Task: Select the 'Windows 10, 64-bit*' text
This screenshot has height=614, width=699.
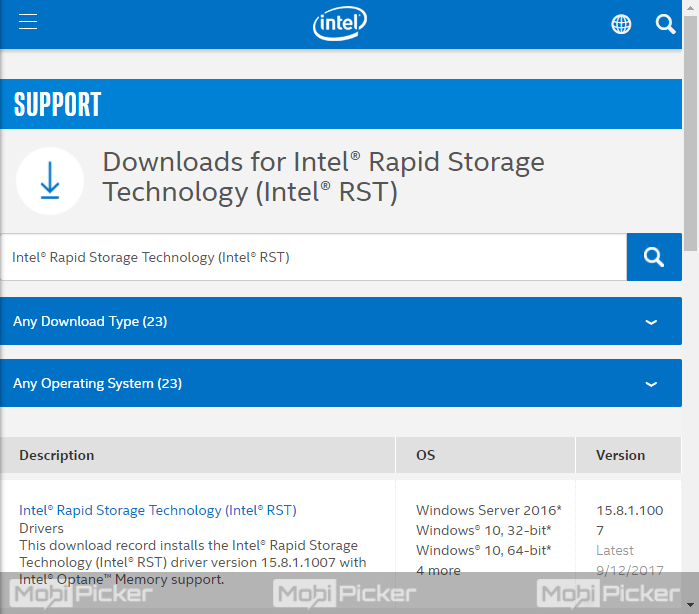Action: tap(484, 550)
